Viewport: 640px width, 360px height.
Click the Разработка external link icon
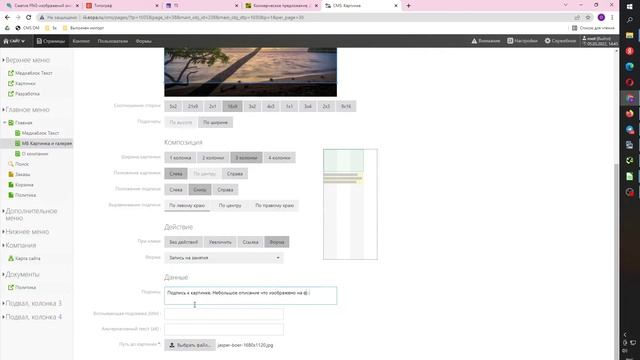[11, 93]
